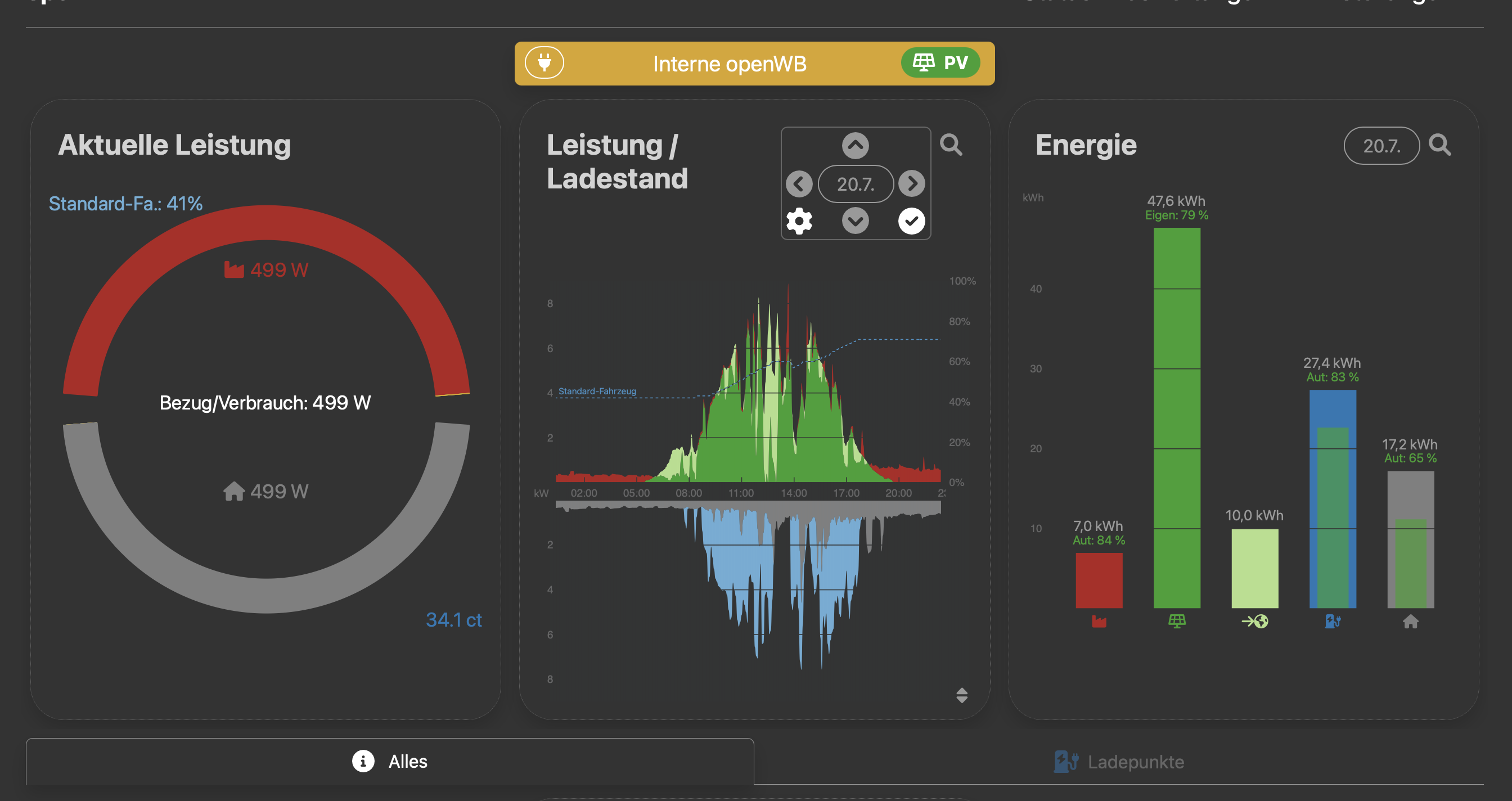Click the green PV mode badge
Viewport: 1512px width, 801px height.
tap(940, 63)
